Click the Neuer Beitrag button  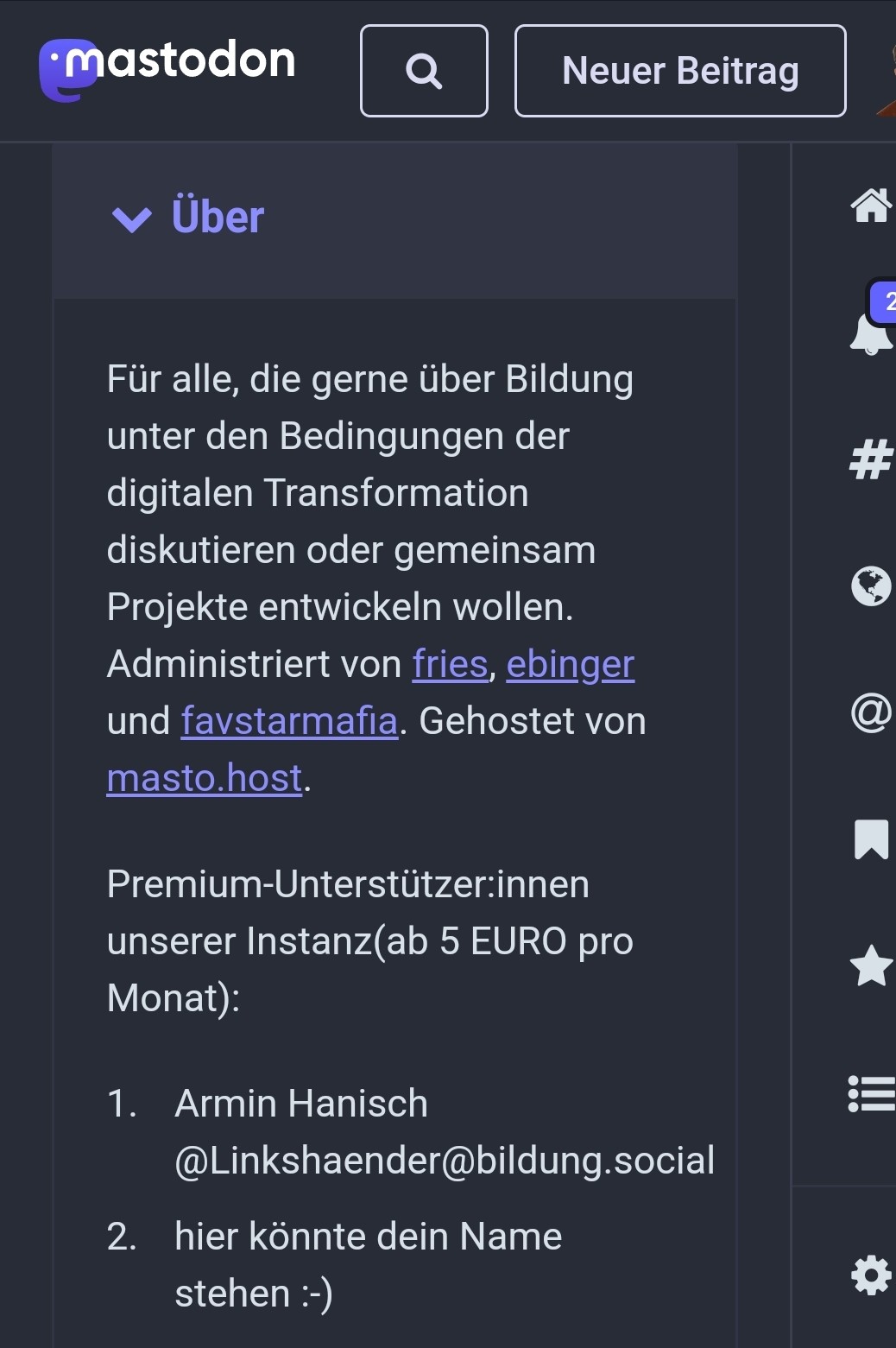click(680, 71)
